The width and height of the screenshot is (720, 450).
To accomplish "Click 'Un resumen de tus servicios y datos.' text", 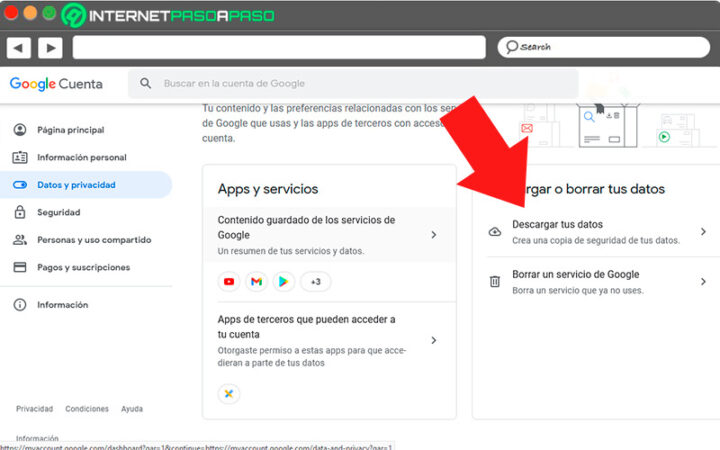I will pos(291,251).
